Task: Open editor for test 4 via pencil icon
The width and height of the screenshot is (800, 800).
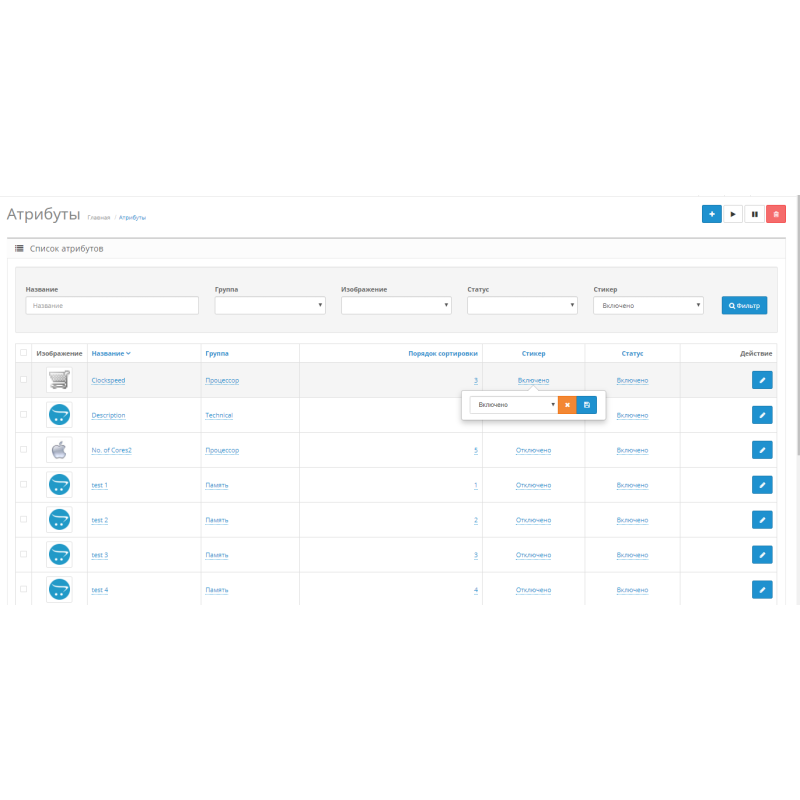Action: pyautogui.click(x=762, y=590)
